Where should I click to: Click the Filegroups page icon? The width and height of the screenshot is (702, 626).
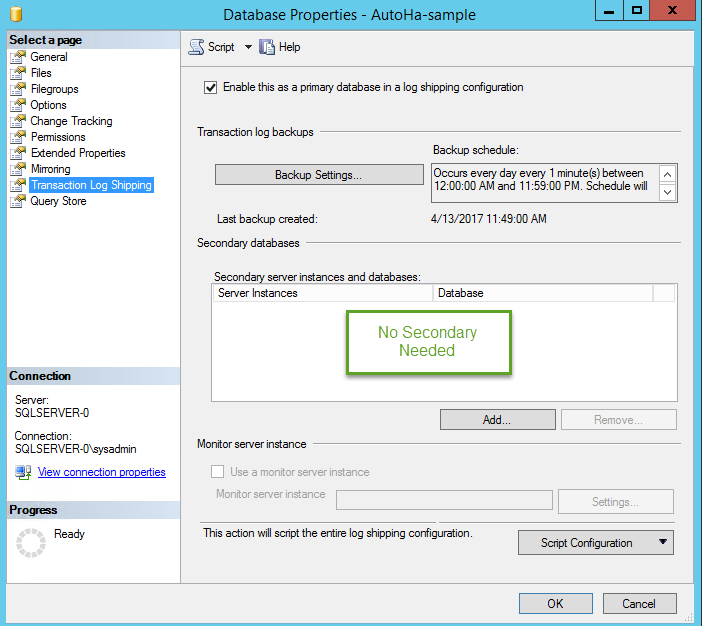click(x=18, y=89)
